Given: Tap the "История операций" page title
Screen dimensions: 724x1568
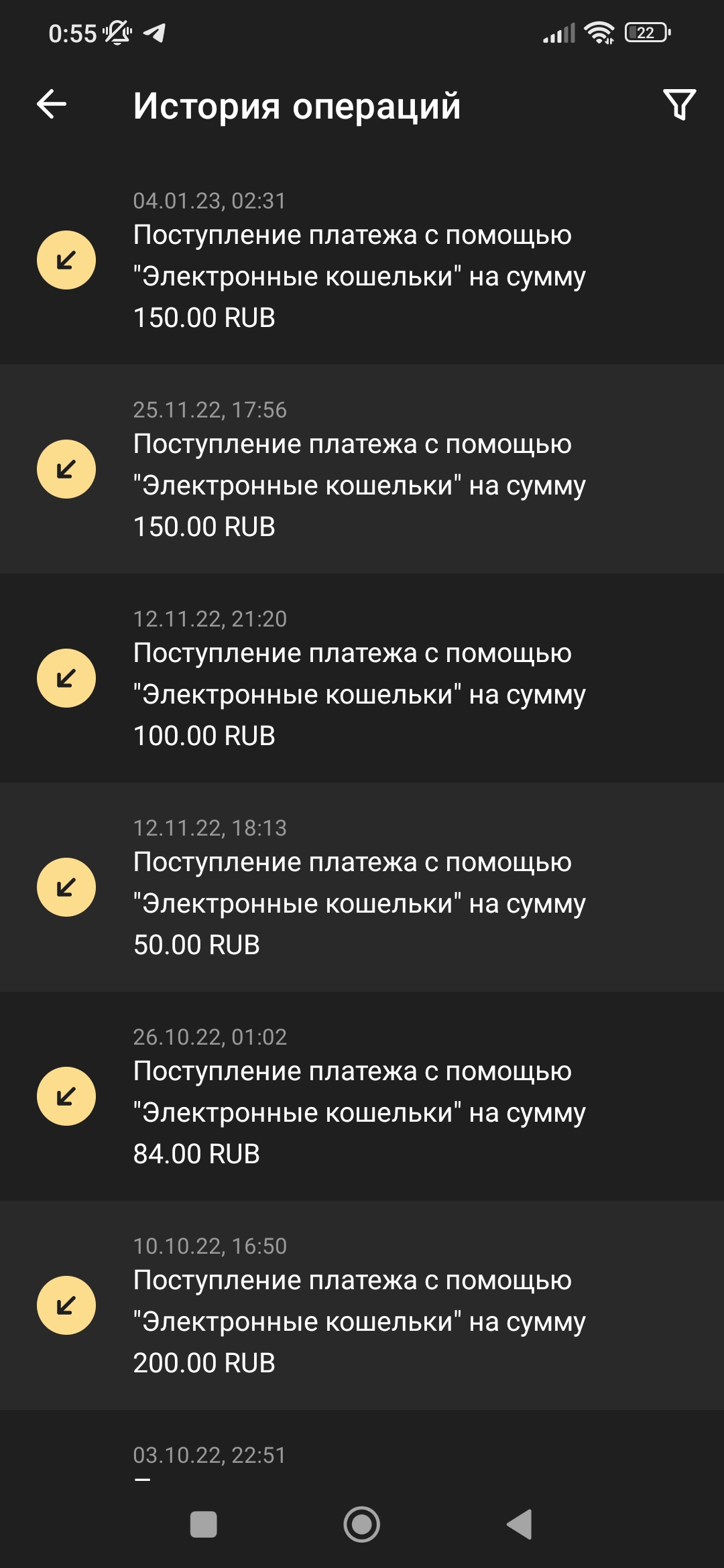Looking at the screenshot, I should 296,106.
